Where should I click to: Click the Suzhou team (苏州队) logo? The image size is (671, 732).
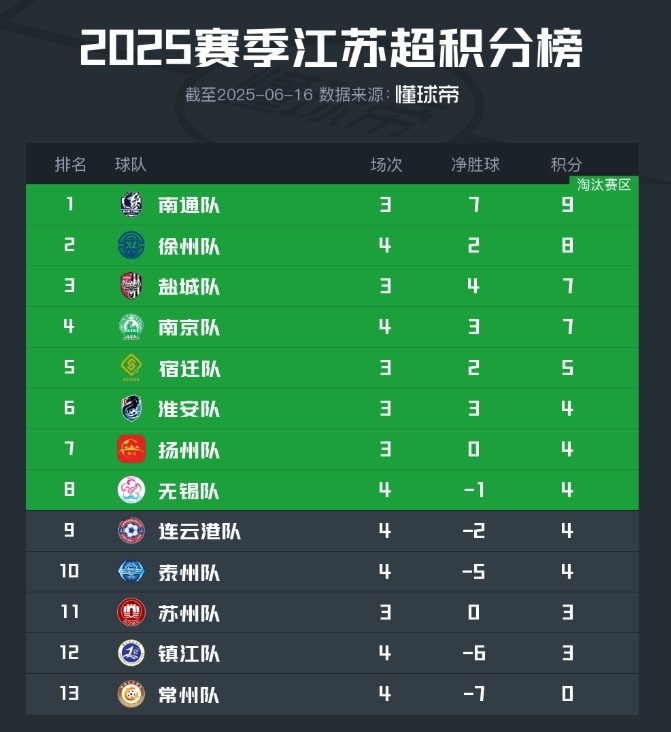(131, 612)
